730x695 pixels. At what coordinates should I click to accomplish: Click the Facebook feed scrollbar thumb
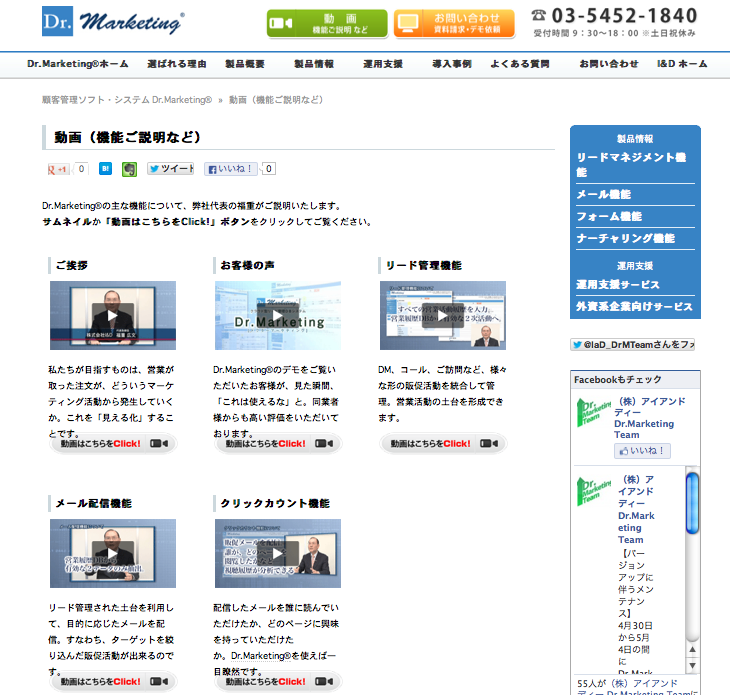(692, 503)
